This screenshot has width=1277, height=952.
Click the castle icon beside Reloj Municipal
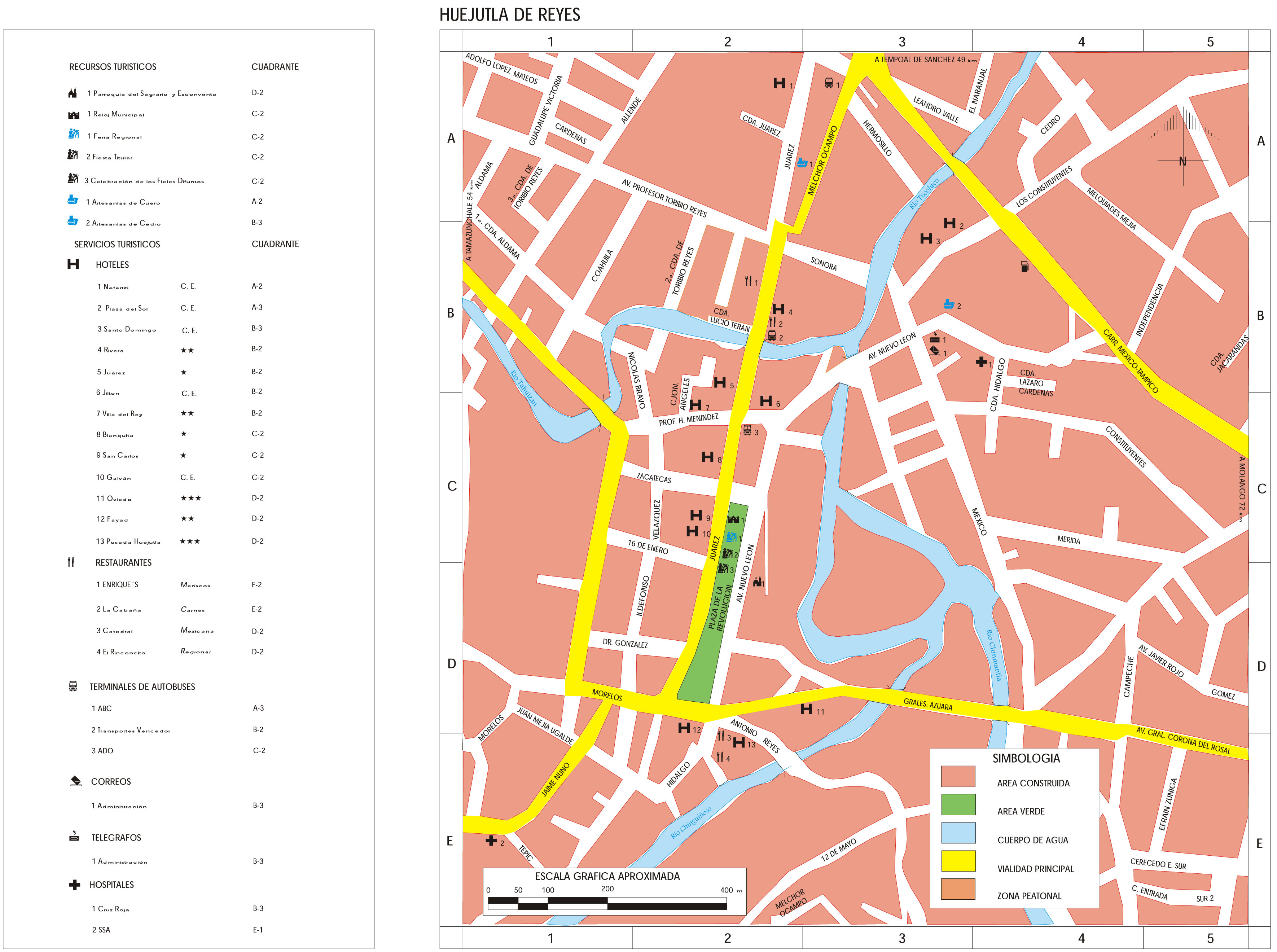tap(74, 115)
